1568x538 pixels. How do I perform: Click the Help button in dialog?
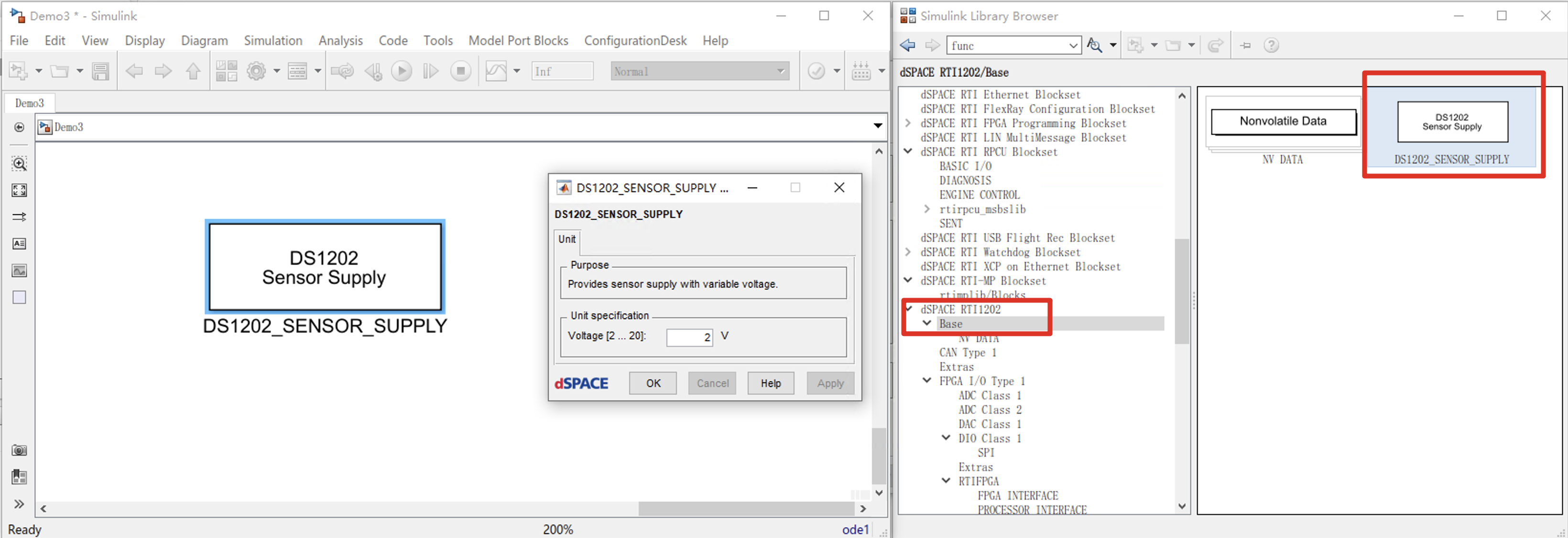pyautogui.click(x=770, y=383)
